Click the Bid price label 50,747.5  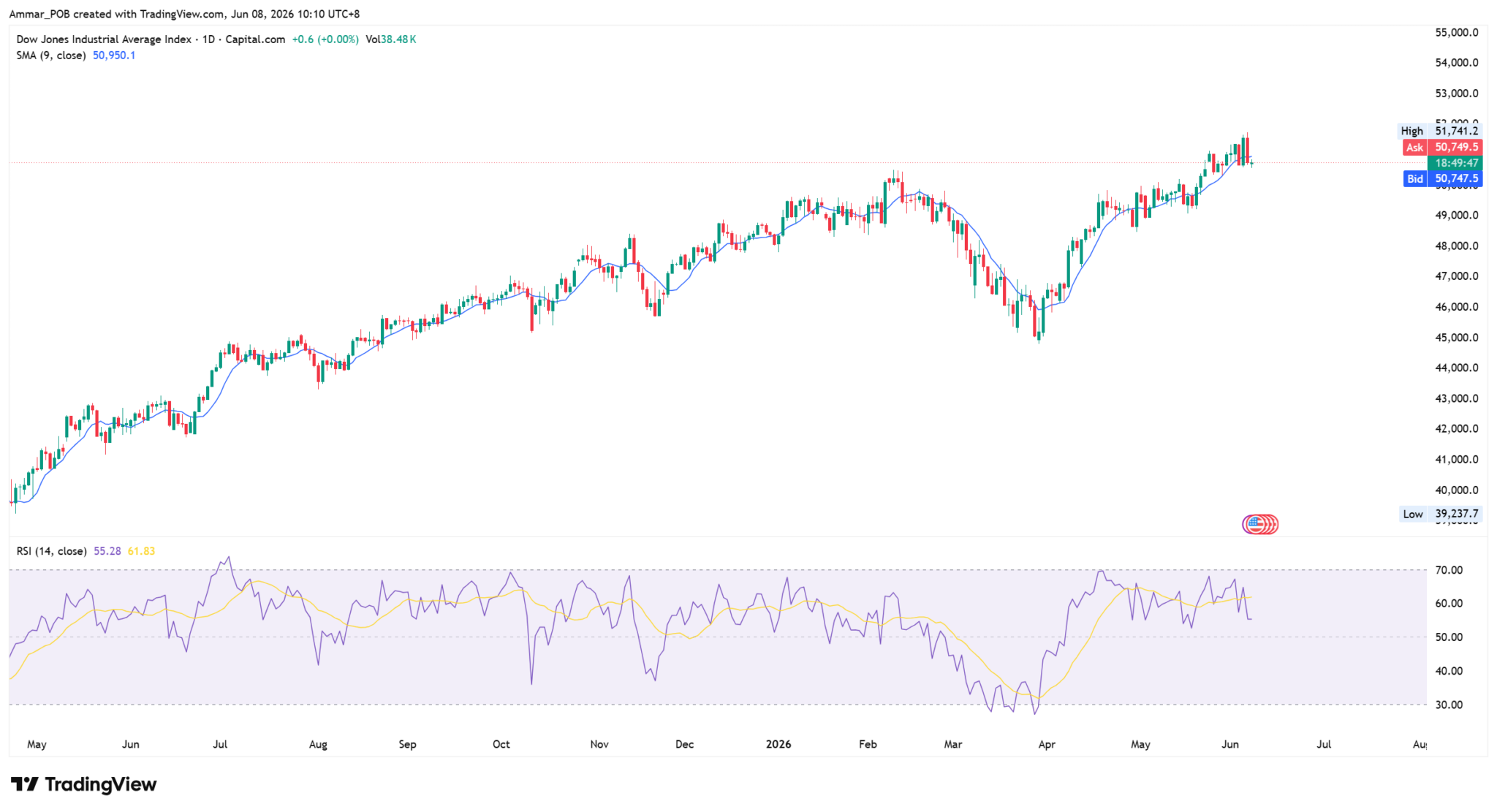click(1443, 178)
